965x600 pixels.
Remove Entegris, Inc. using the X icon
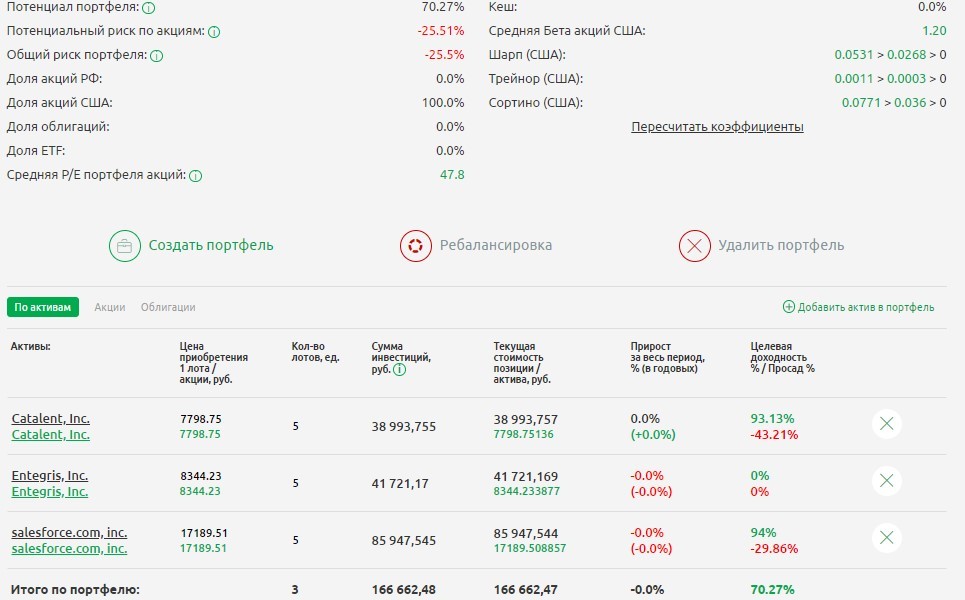(x=886, y=481)
